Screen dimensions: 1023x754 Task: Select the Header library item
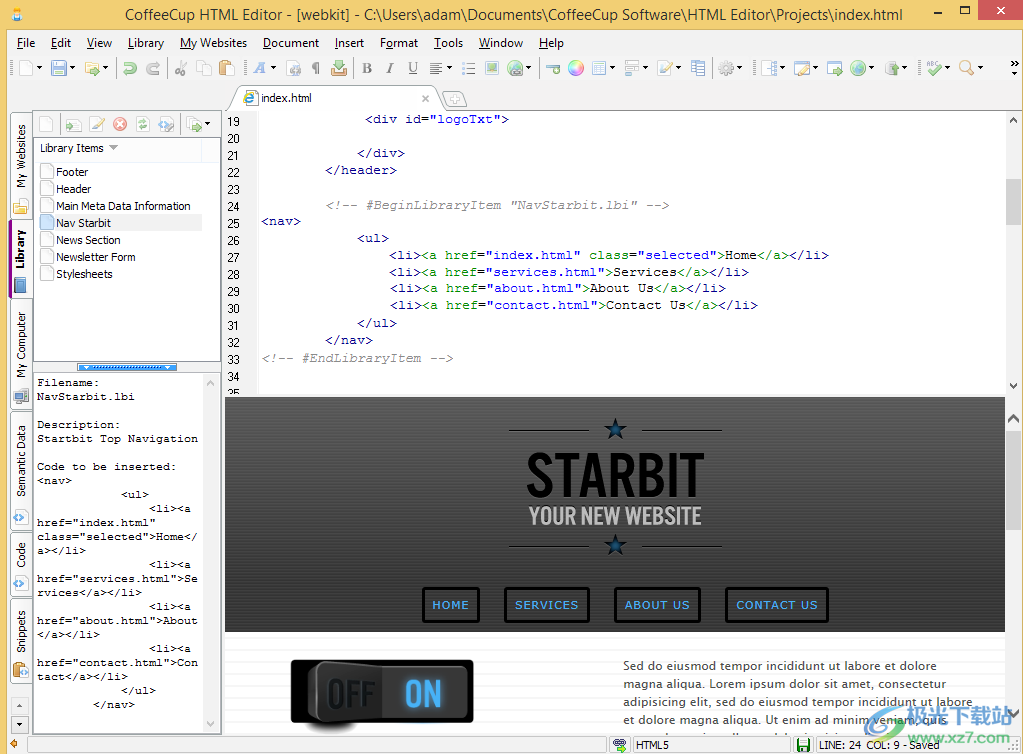(73, 189)
